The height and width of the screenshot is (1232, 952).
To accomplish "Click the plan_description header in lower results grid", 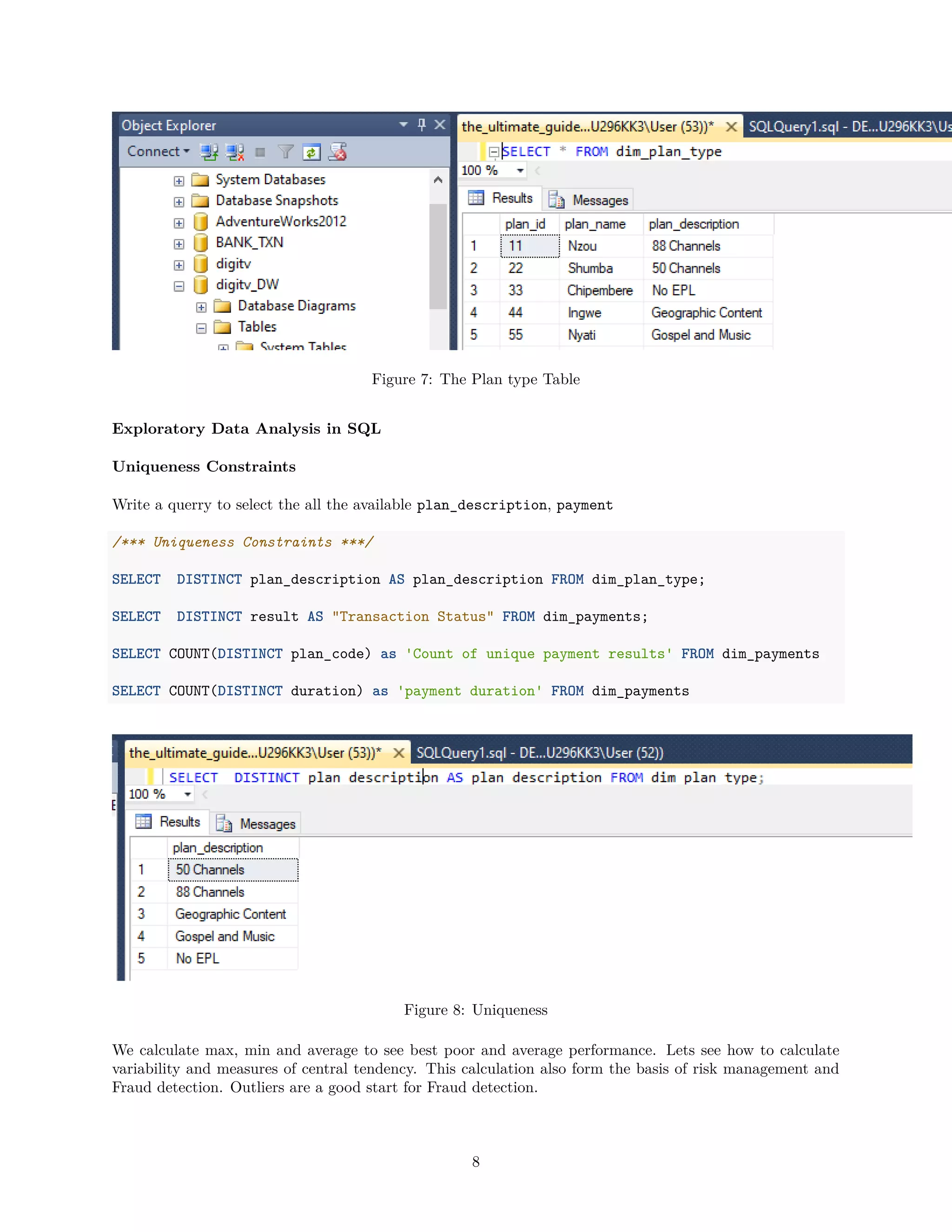I will (x=233, y=848).
